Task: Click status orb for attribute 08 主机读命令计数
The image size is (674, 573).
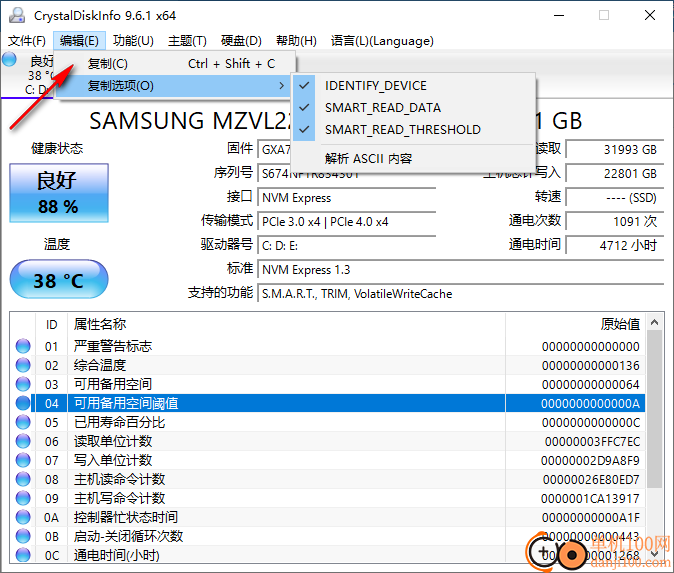Action: point(23,479)
